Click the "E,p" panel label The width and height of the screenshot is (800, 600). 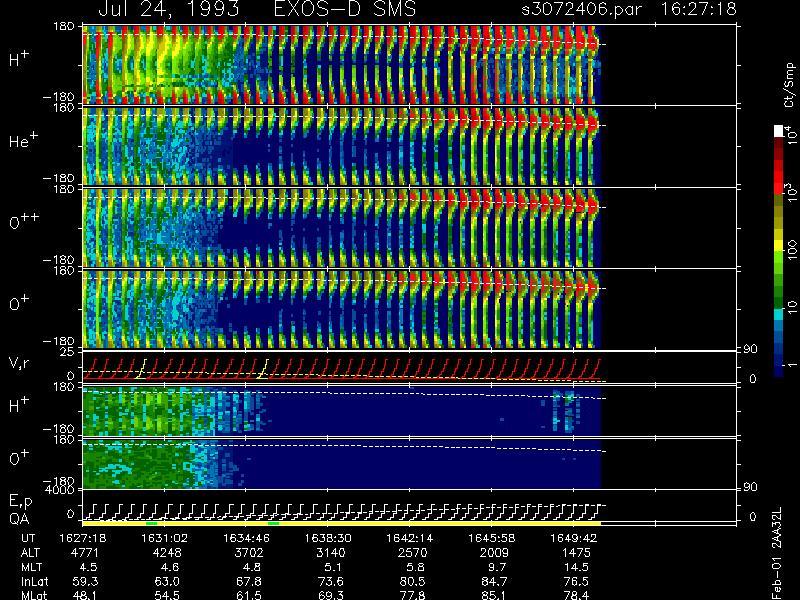click(20, 502)
